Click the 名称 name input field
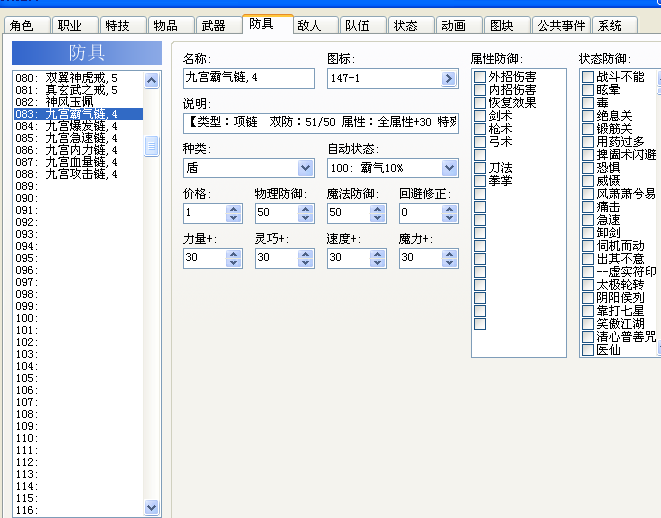Viewport: 661px width, 518px height. 249,78
